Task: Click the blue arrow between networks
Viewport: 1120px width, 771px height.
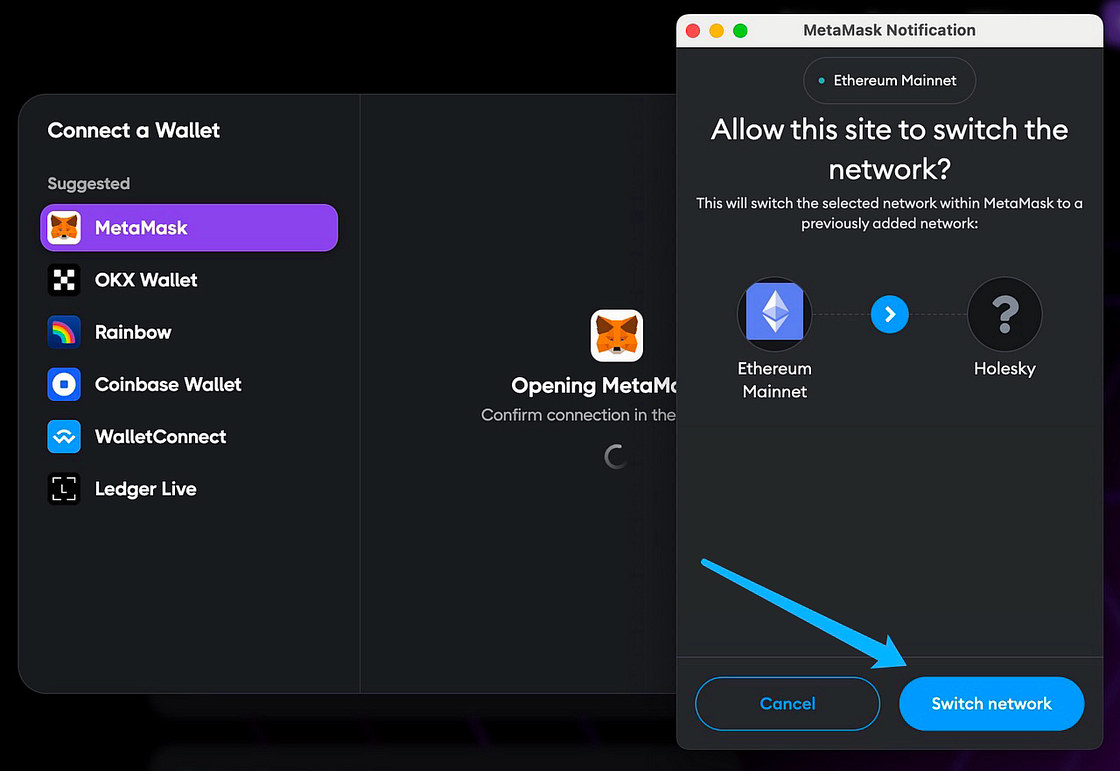Action: pos(889,315)
